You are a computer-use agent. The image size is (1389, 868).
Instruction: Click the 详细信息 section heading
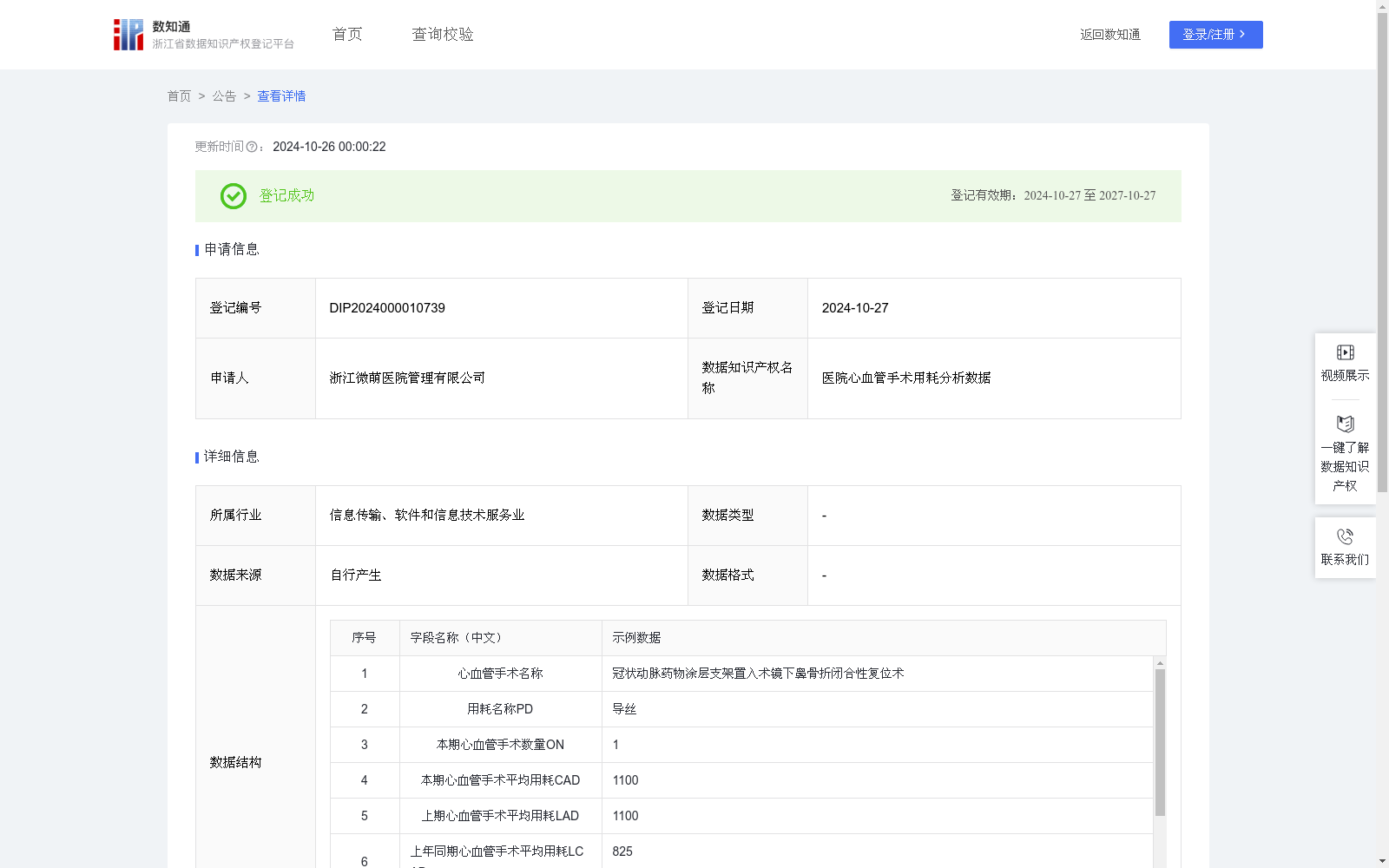(x=231, y=457)
